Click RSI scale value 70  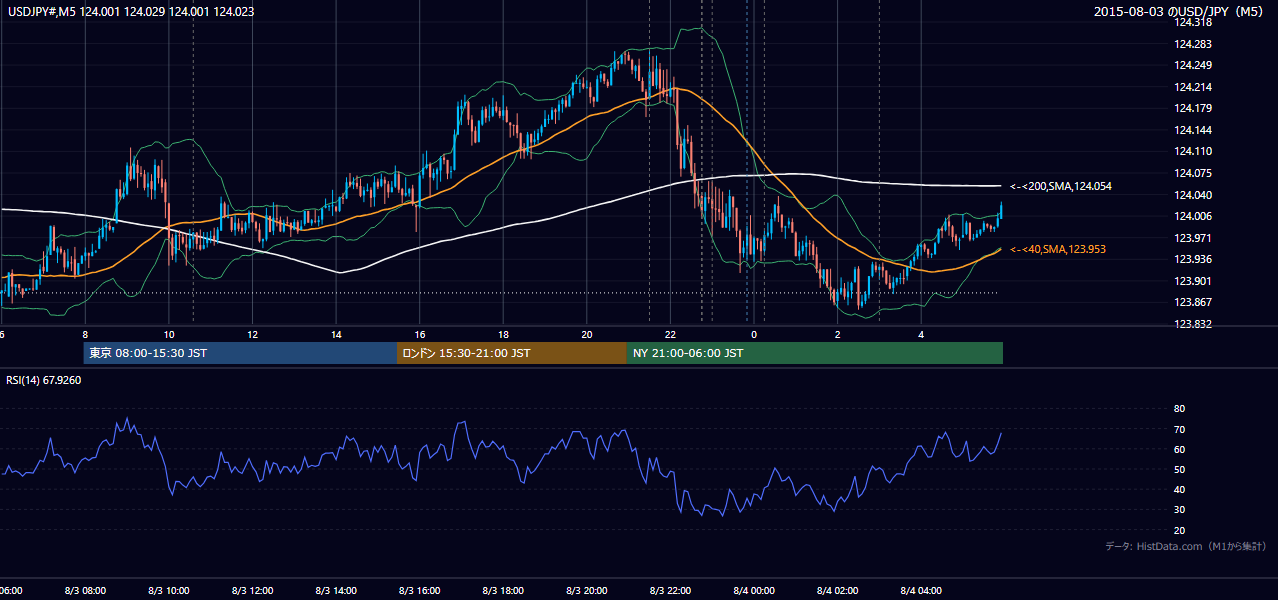click(x=1179, y=429)
